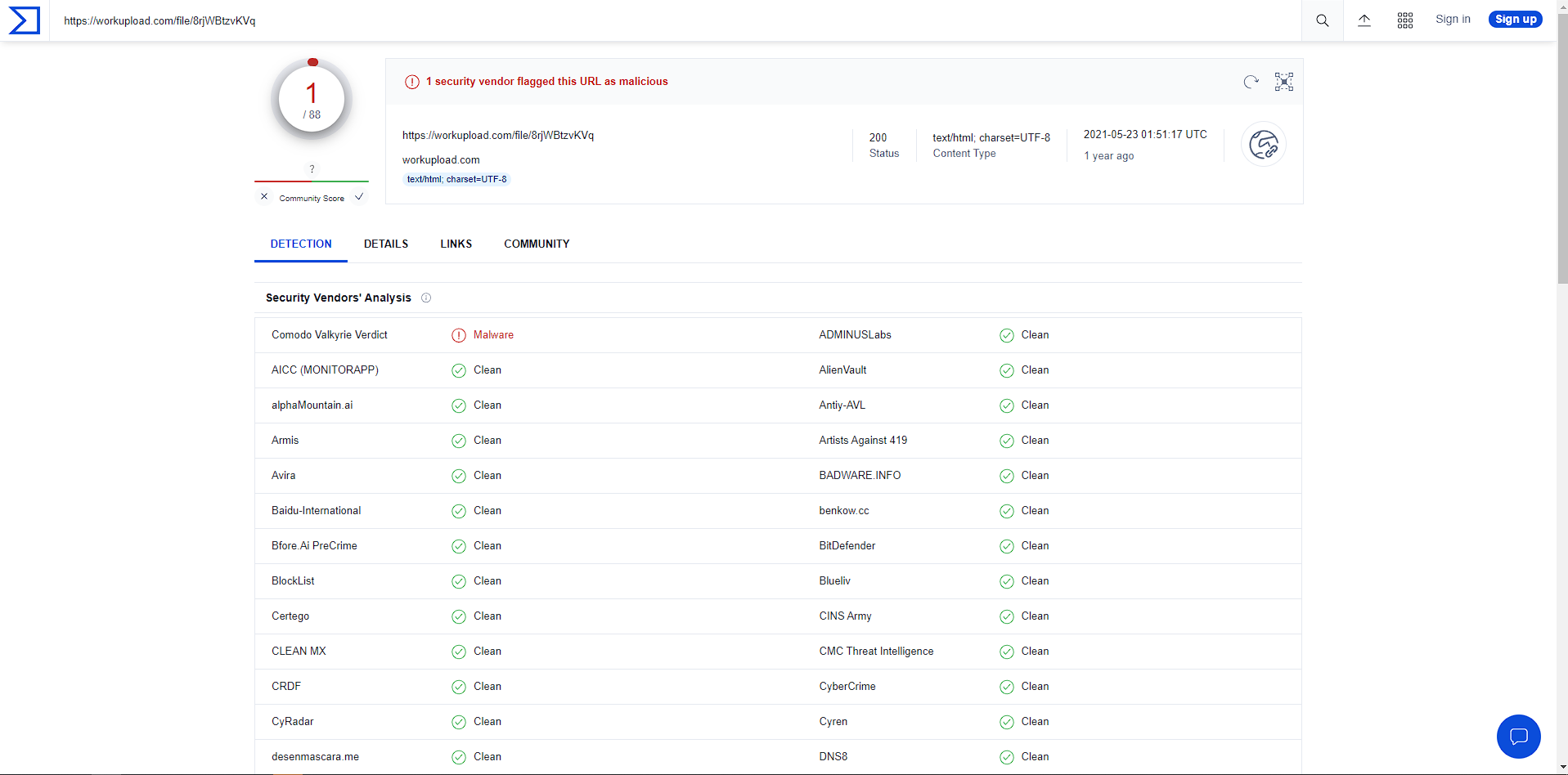Click the scan date 2021-05-23 01:51:17 UTC

(1145, 135)
